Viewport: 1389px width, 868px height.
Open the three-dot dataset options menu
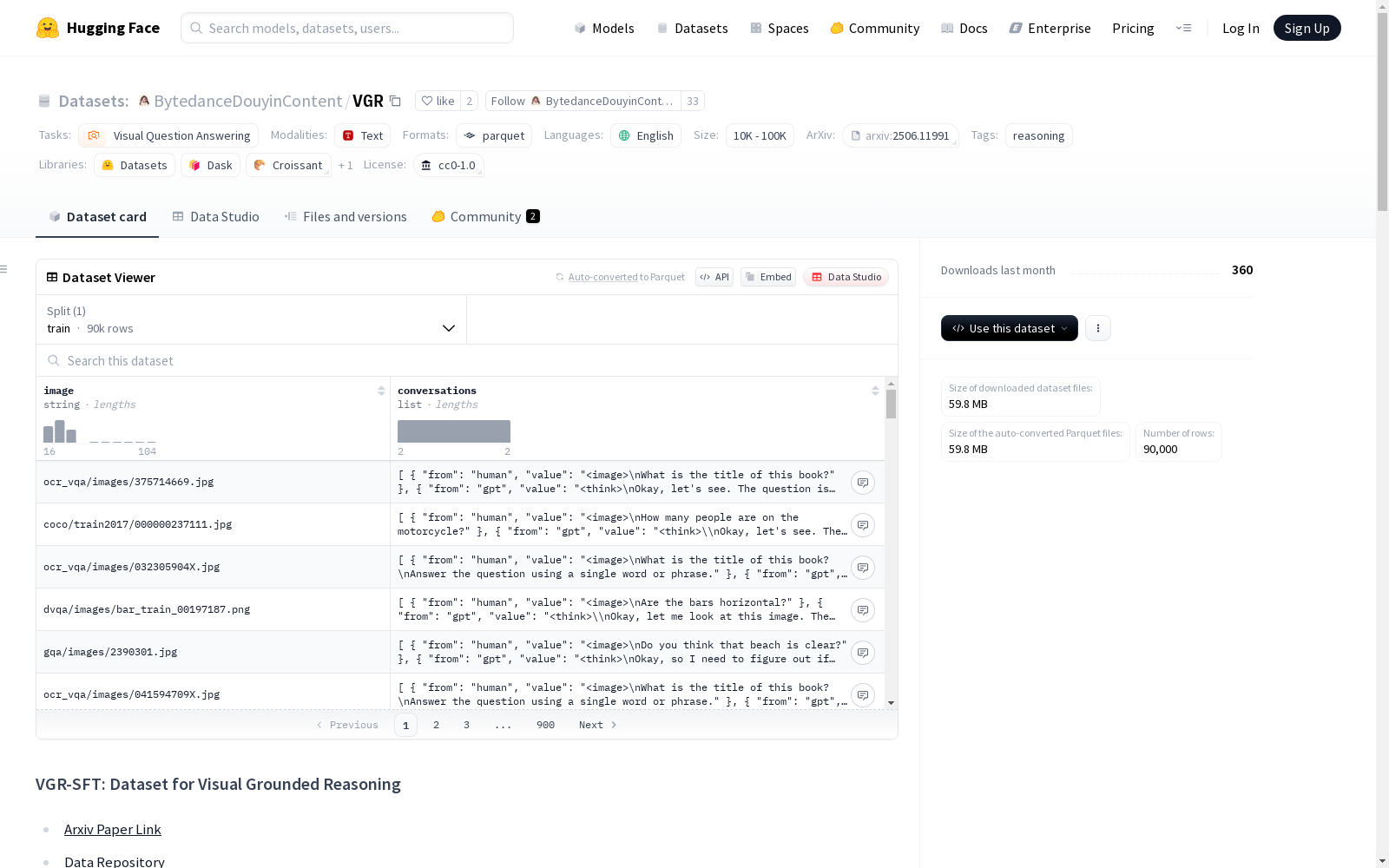(1098, 328)
